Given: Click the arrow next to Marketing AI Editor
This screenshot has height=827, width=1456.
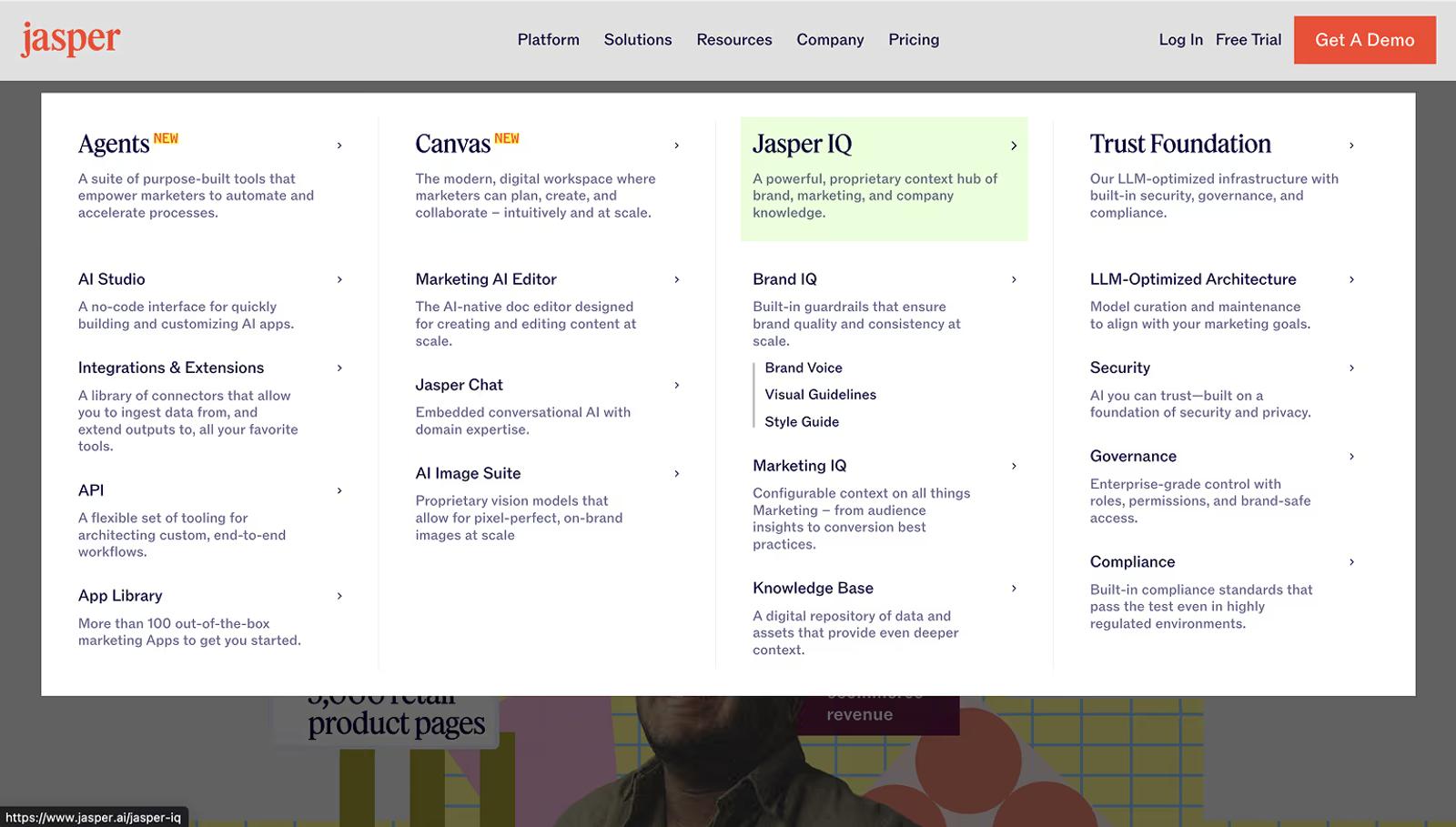Looking at the screenshot, I should coord(676,279).
